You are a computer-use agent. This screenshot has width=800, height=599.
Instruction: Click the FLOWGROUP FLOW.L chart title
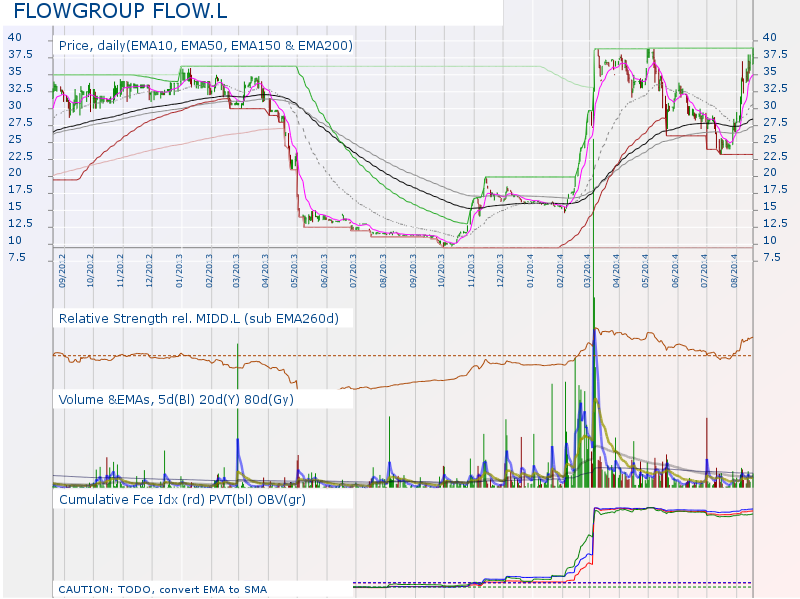(120, 11)
